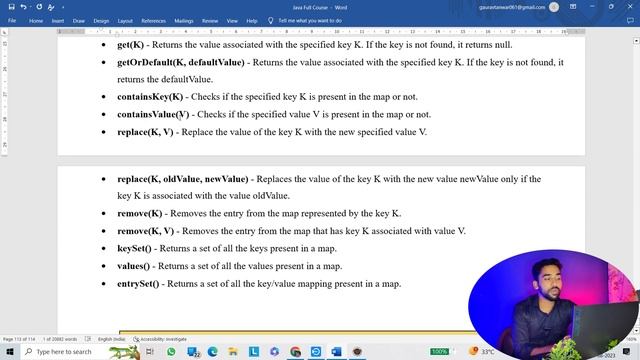Open Microsoft Edge from the taskbar
This screenshot has width=640, height=360.
coord(213,351)
